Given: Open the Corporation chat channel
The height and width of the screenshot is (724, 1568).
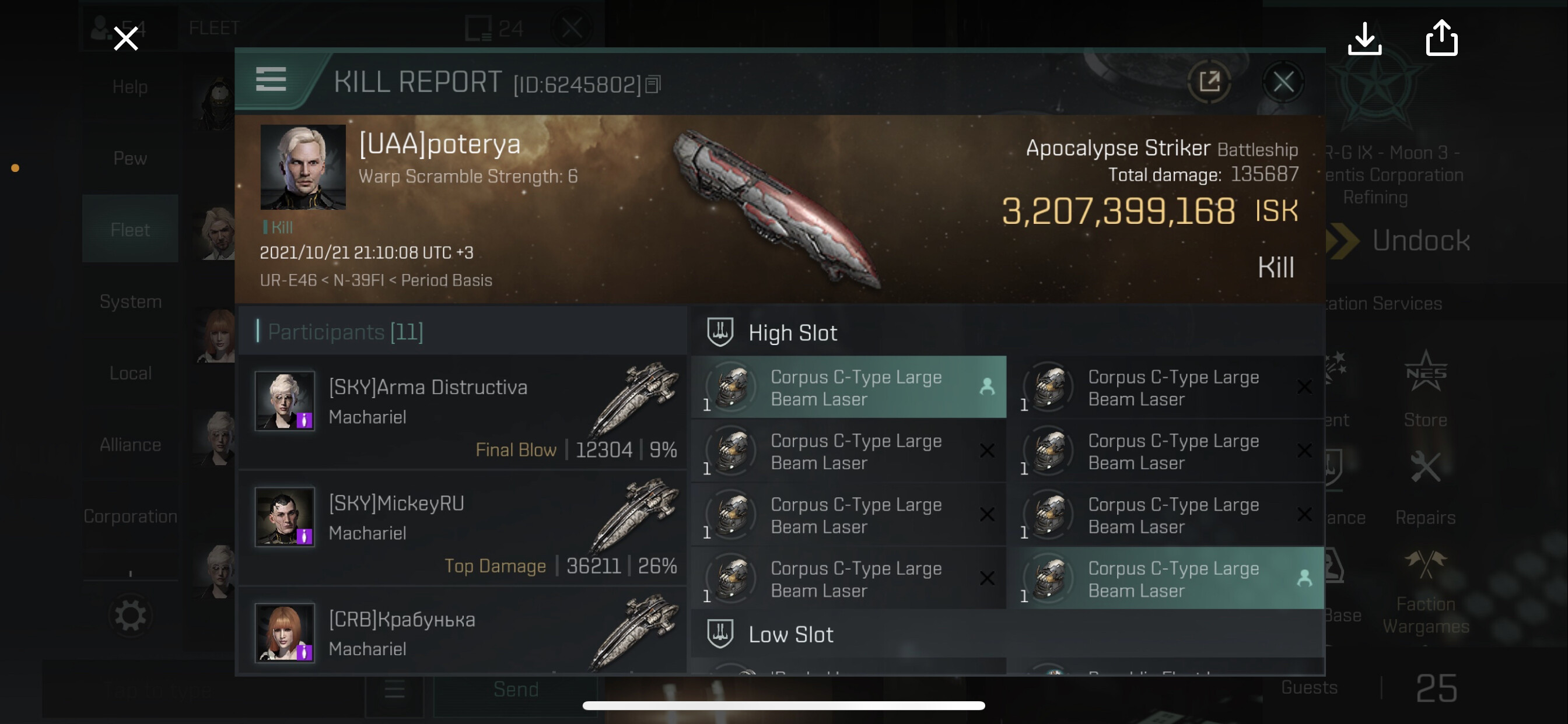Looking at the screenshot, I should tap(130, 516).
